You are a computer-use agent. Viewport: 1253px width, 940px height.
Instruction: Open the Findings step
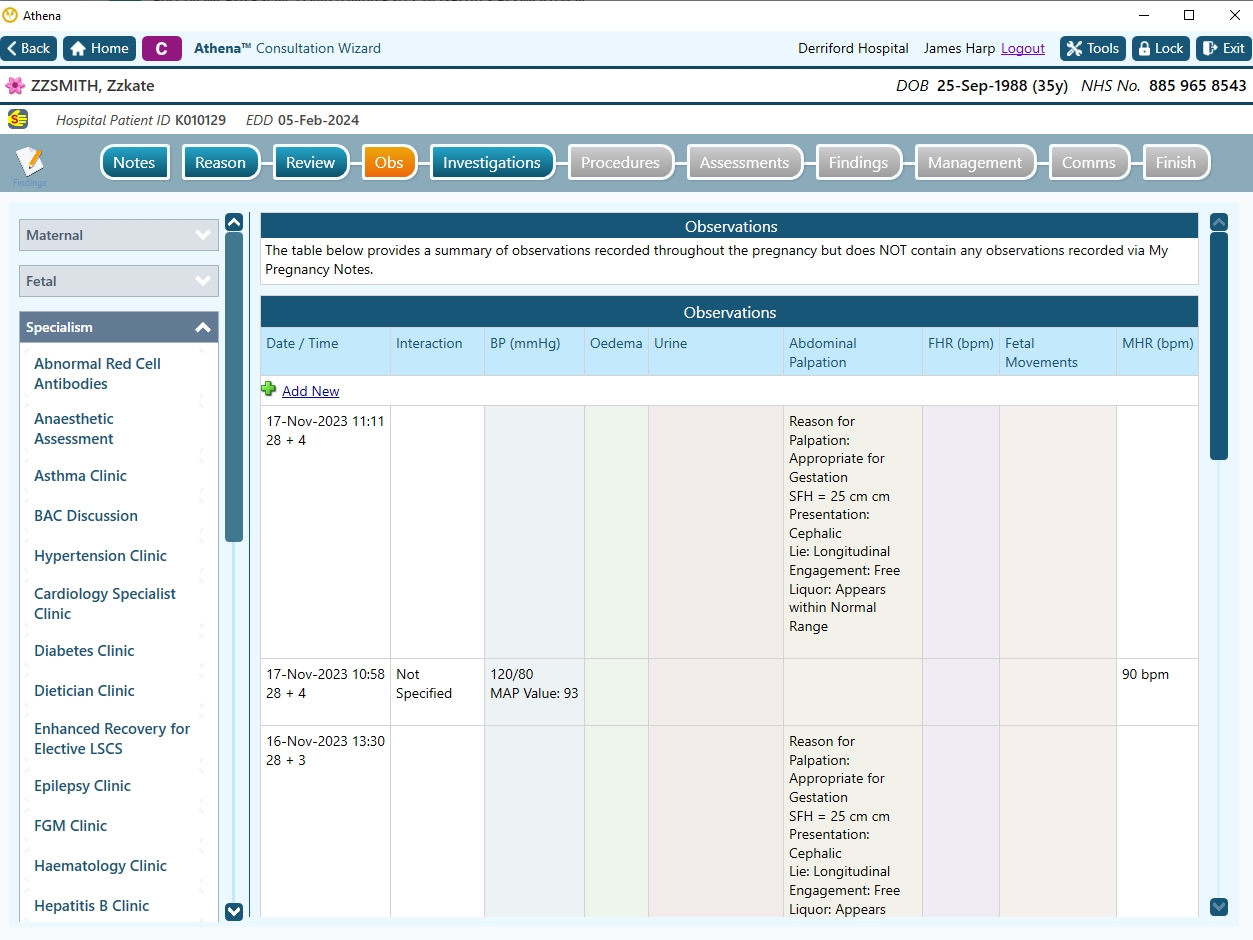858,163
